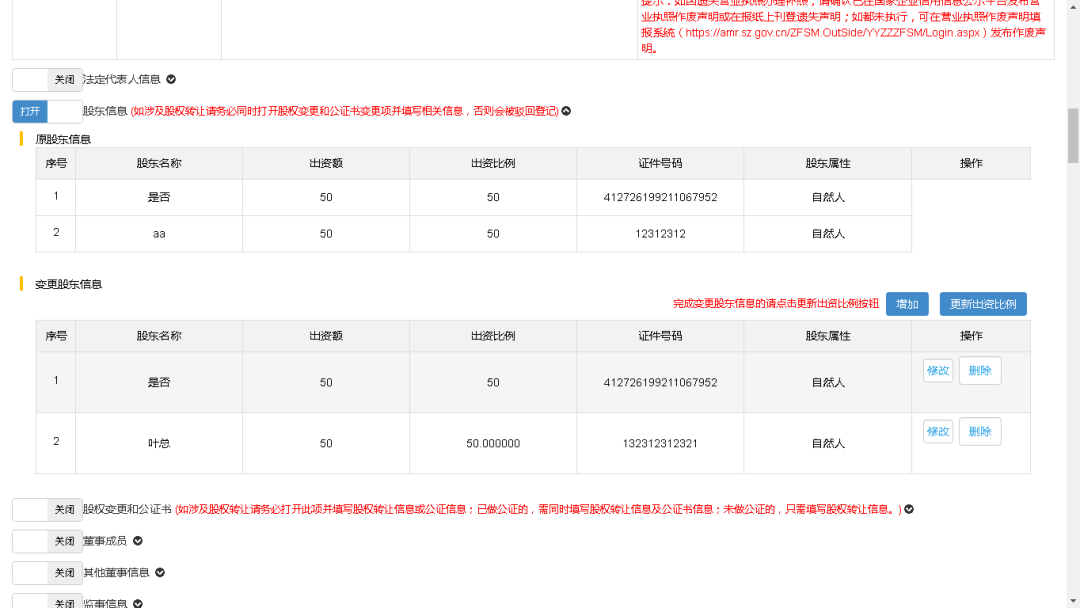
Task: Click name cell 叶总 in changed table
Action: click(x=159, y=443)
